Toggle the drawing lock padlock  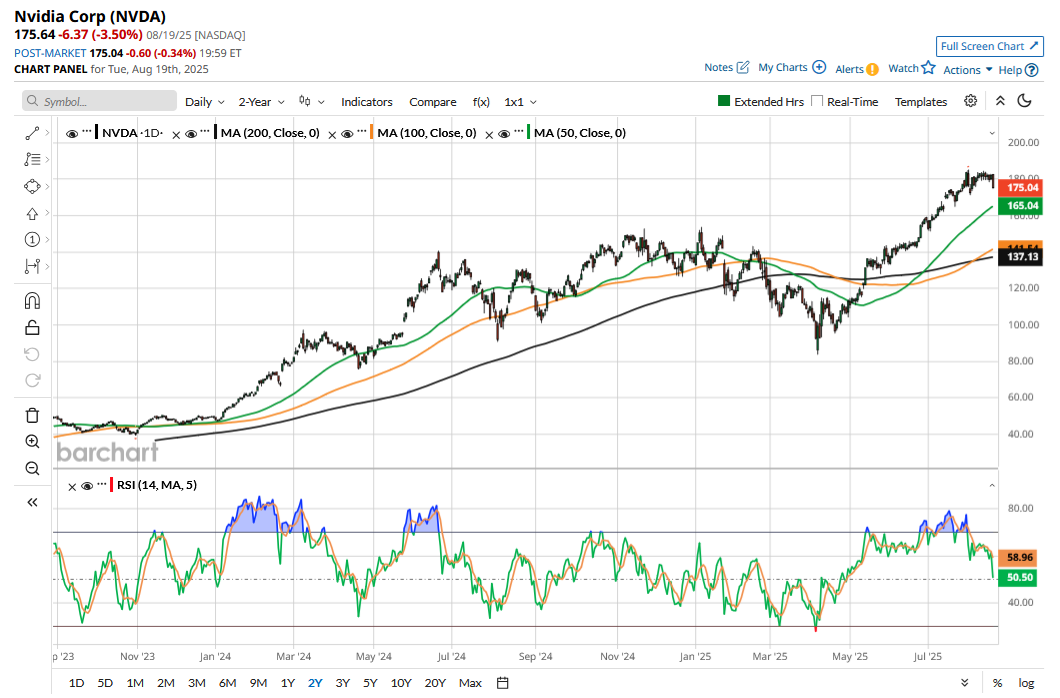click(32, 328)
